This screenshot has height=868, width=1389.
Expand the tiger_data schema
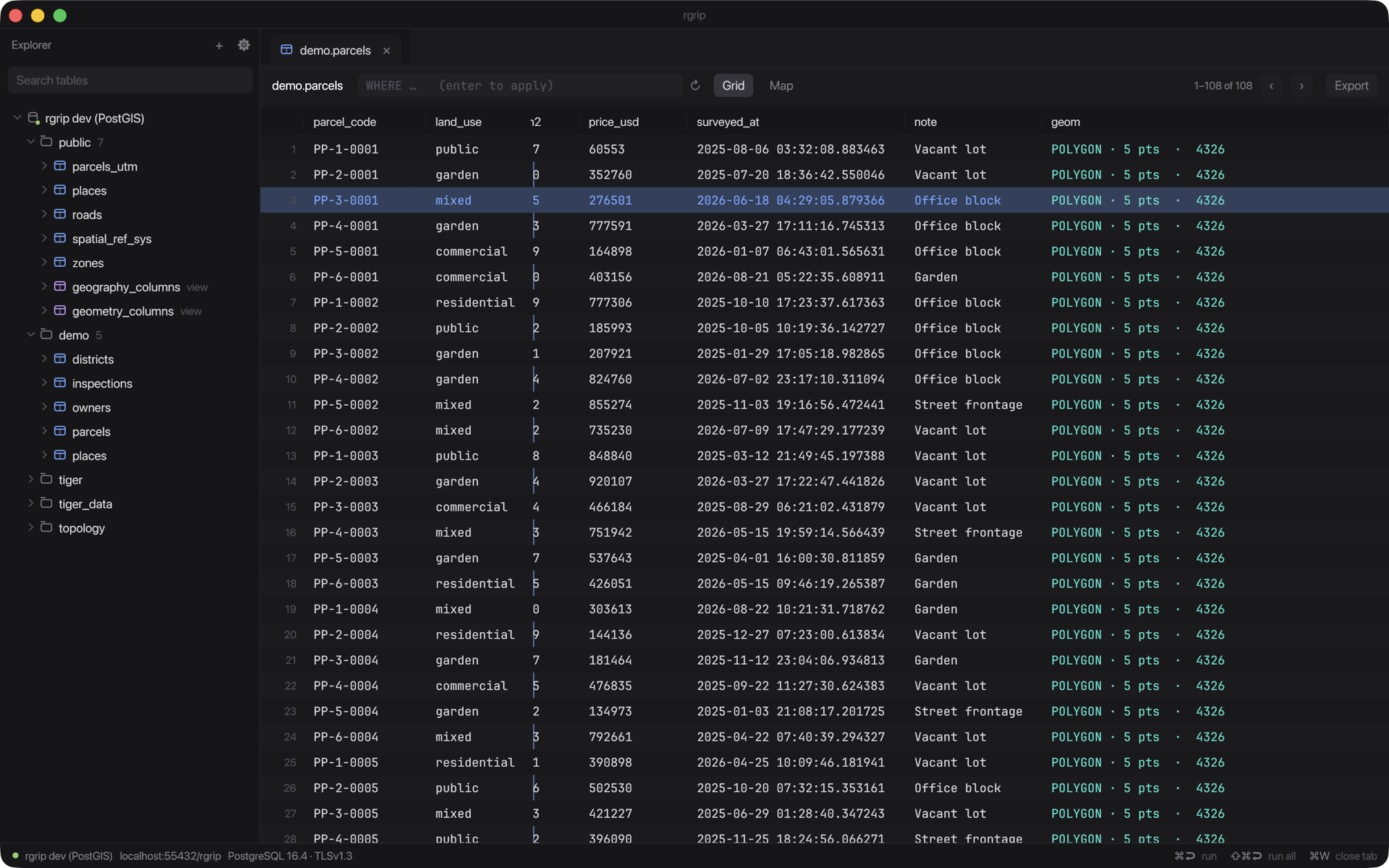30,503
